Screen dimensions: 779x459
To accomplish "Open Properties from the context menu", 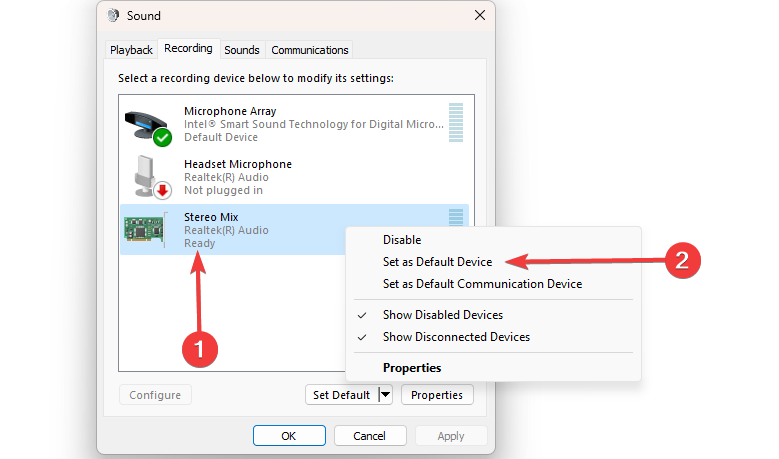I will [x=412, y=368].
